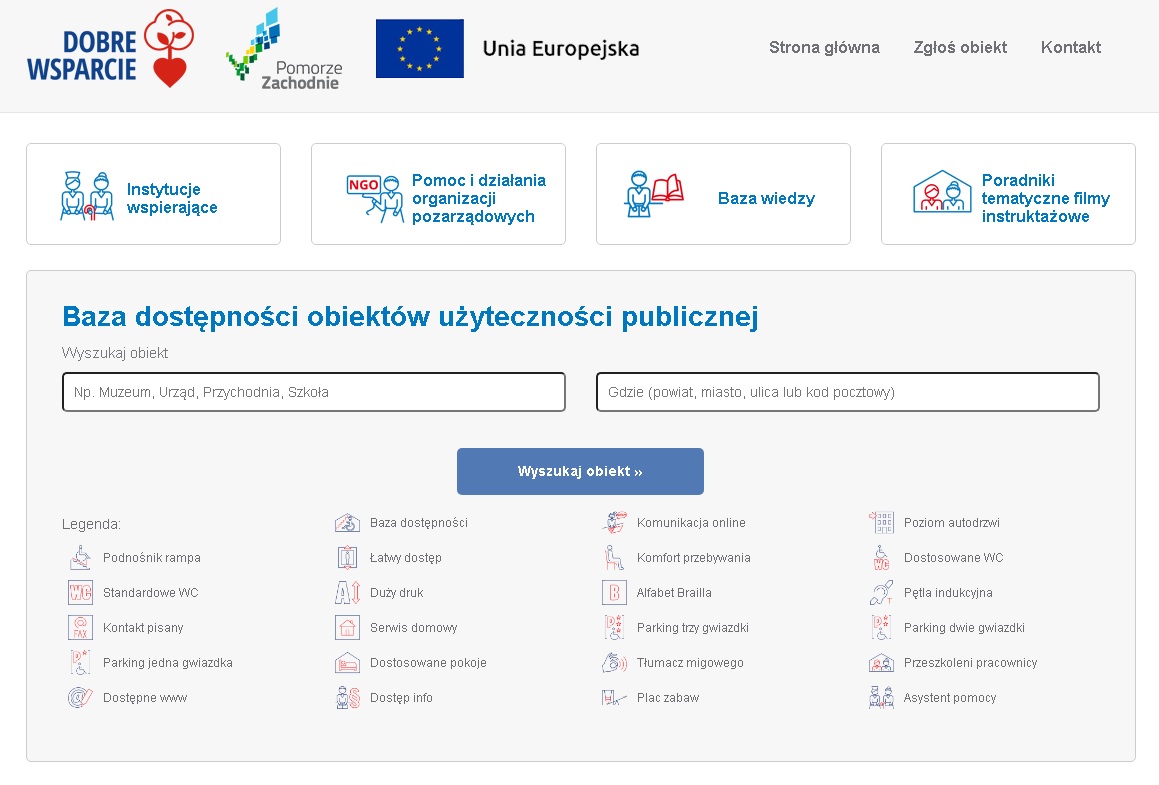Click the object name search field
This screenshot has height=785, width=1159.
click(313, 392)
